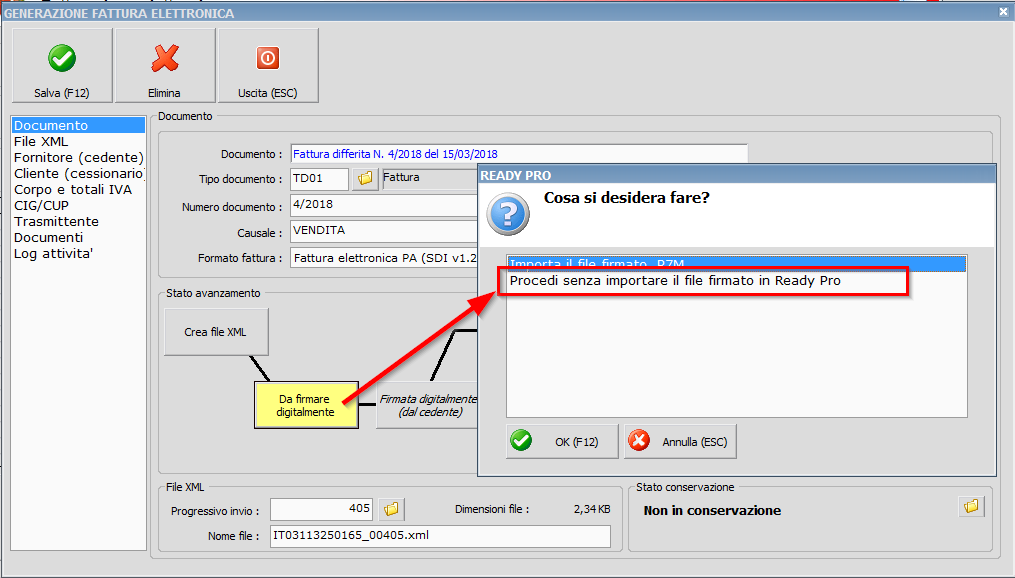The height and width of the screenshot is (578, 1015).
Task: Select Documento in the left section list
Action: tap(78, 126)
